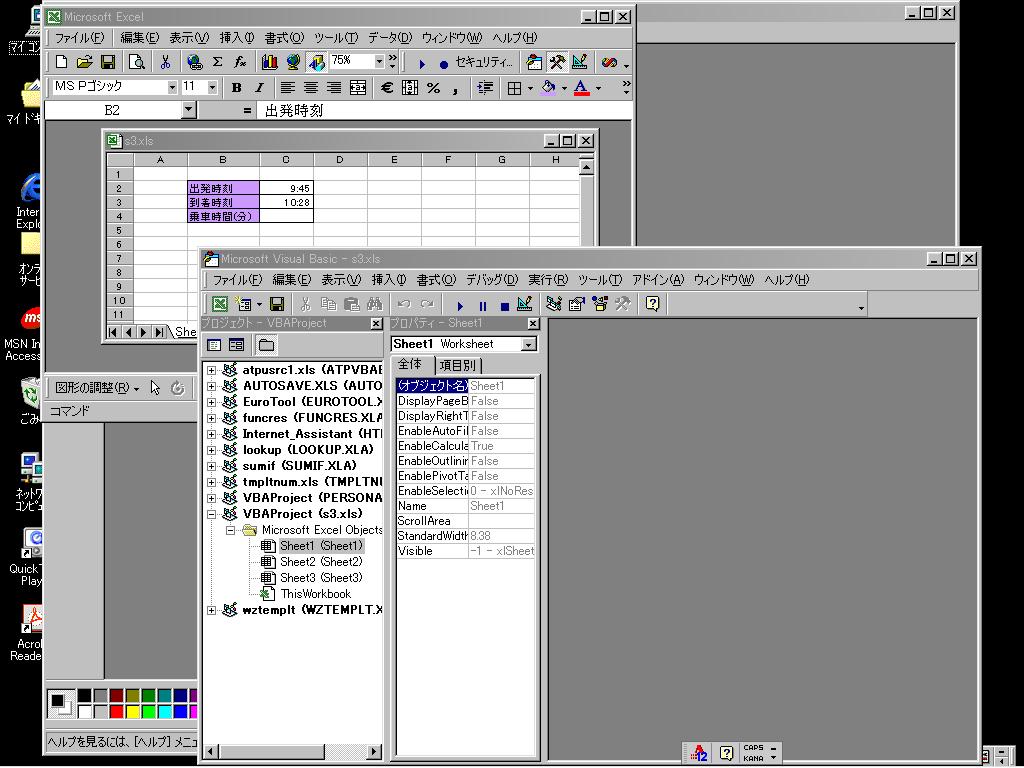Viewport: 1024px width, 768px height.
Task: Toggle Center alignment in Excel toolbar
Action: point(311,88)
